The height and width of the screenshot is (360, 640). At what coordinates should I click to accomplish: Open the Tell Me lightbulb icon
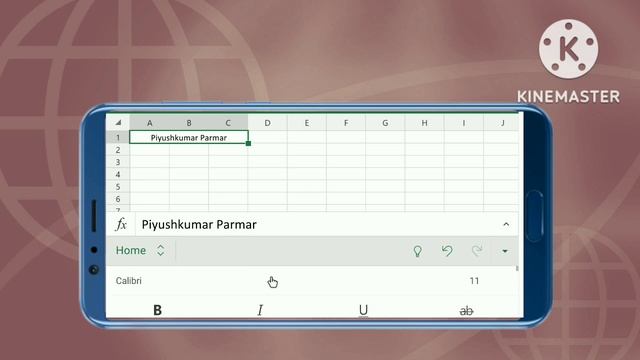(x=417, y=251)
